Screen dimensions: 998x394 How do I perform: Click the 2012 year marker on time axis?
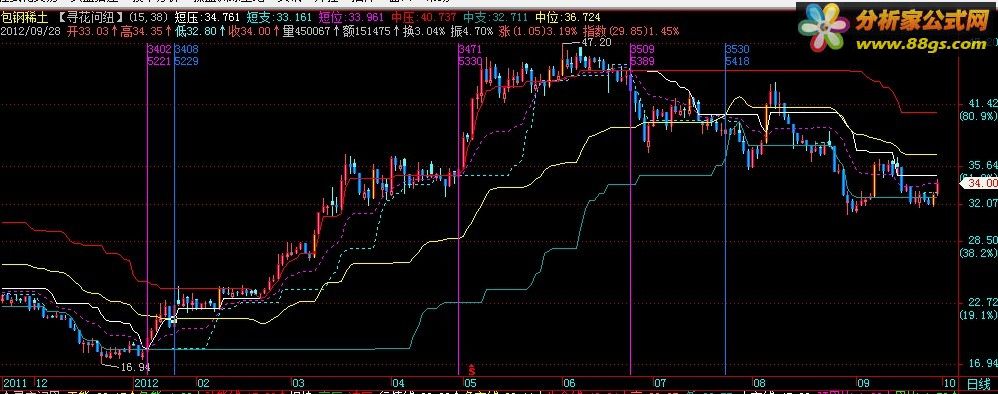[144, 384]
